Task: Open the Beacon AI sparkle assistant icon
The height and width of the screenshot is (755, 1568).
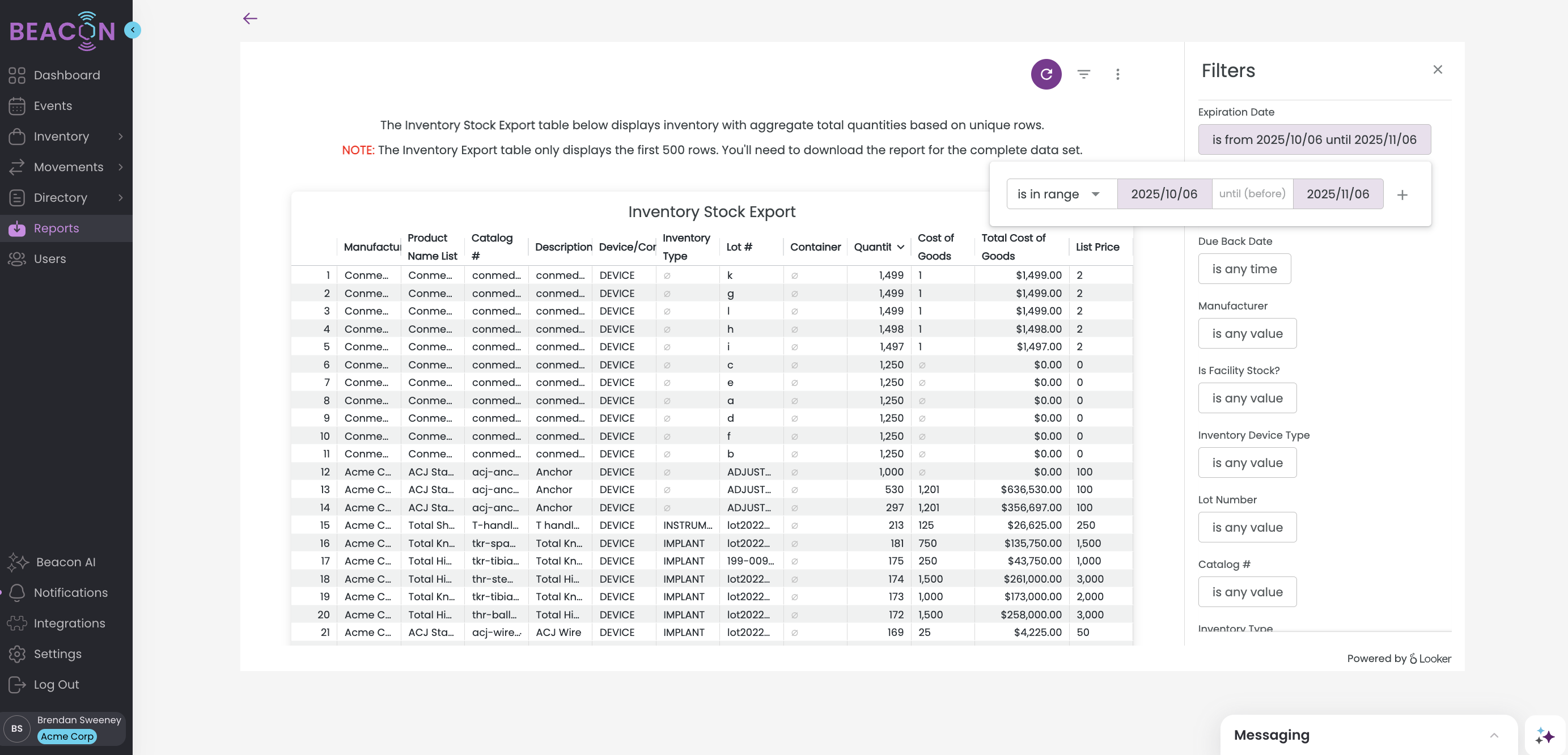Action: [x=1544, y=736]
